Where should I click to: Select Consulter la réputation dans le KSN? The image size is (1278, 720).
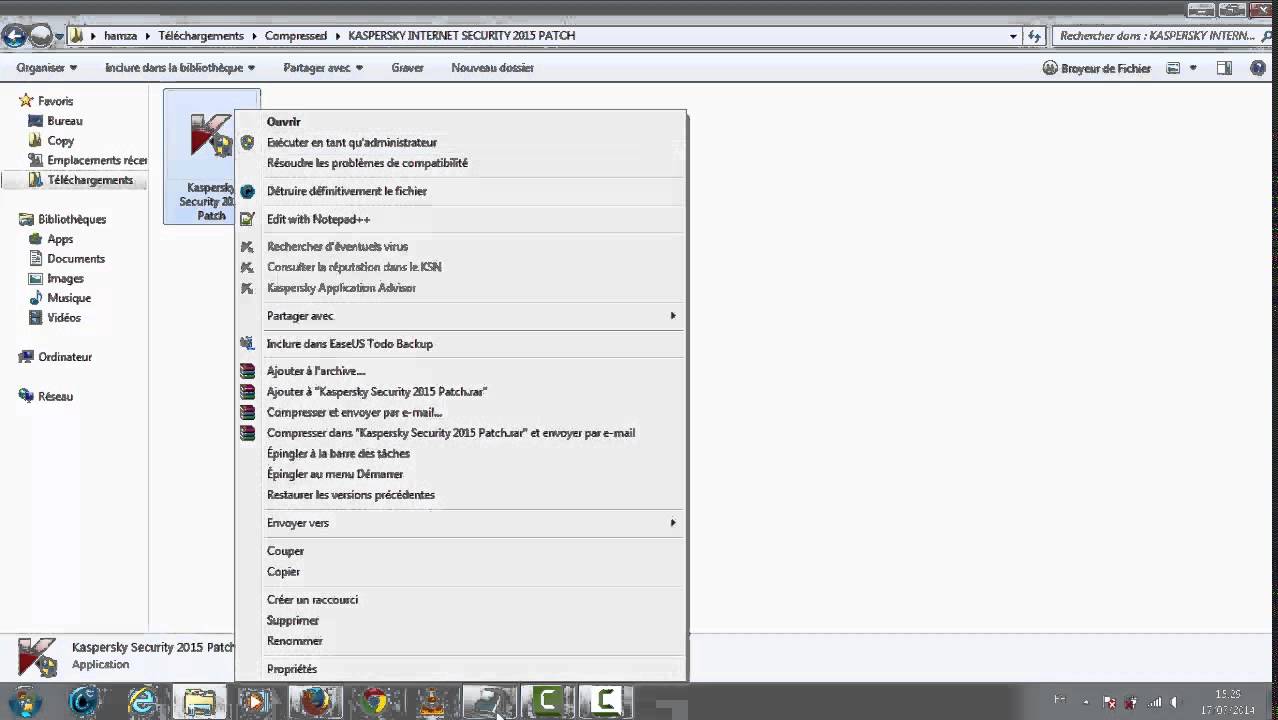pyautogui.click(x=353, y=267)
